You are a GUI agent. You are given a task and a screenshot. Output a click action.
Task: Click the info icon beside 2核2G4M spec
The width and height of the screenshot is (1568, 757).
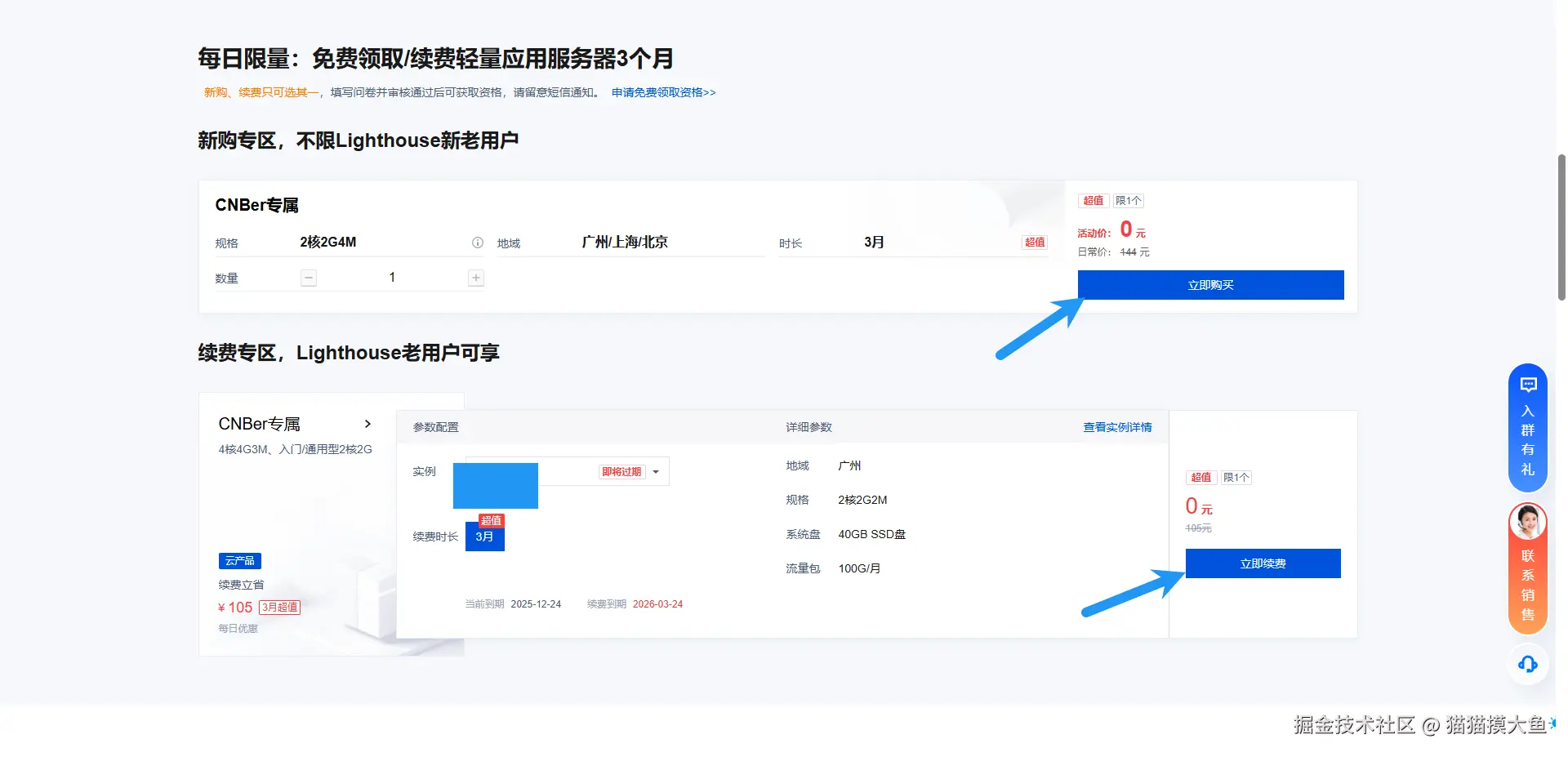click(478, 243)
